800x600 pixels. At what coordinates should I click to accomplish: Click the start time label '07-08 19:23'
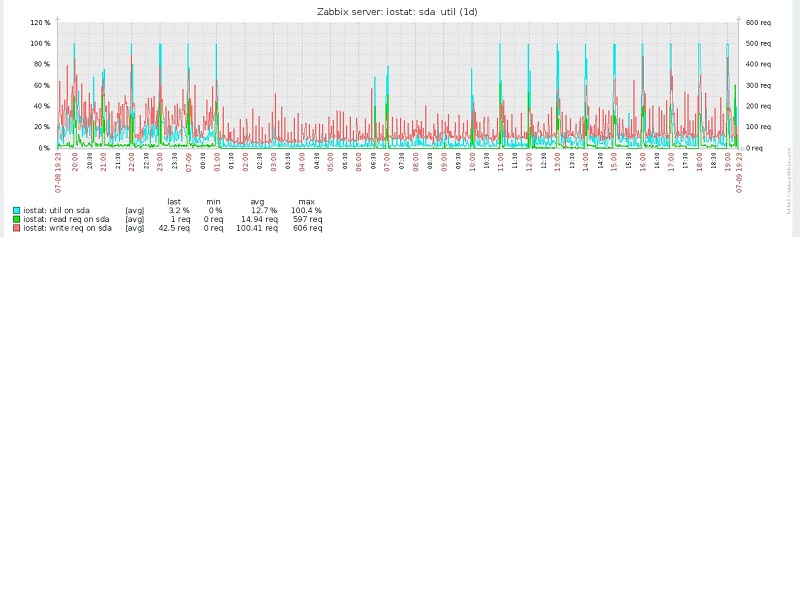click(x=58, y=172)
